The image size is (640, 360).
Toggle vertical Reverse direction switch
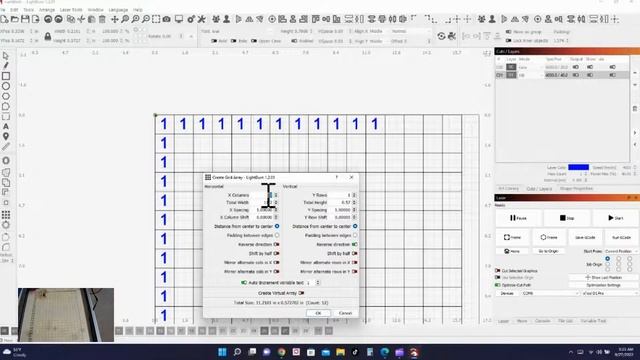[x=354, y=244]
